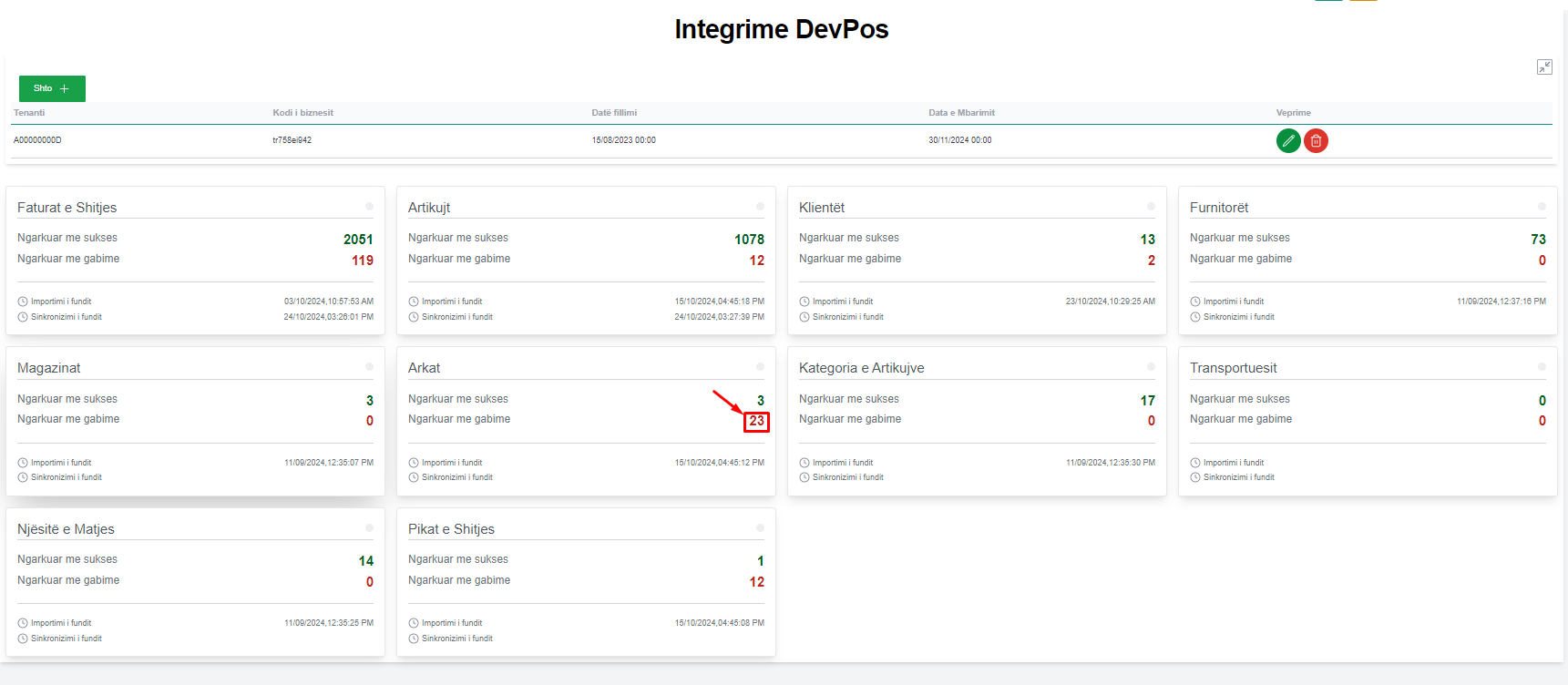This screenshot has width=1568, height=685.
Task: Open the Kategoria e Artikujve card title
Action: click(x=861, y=368)
